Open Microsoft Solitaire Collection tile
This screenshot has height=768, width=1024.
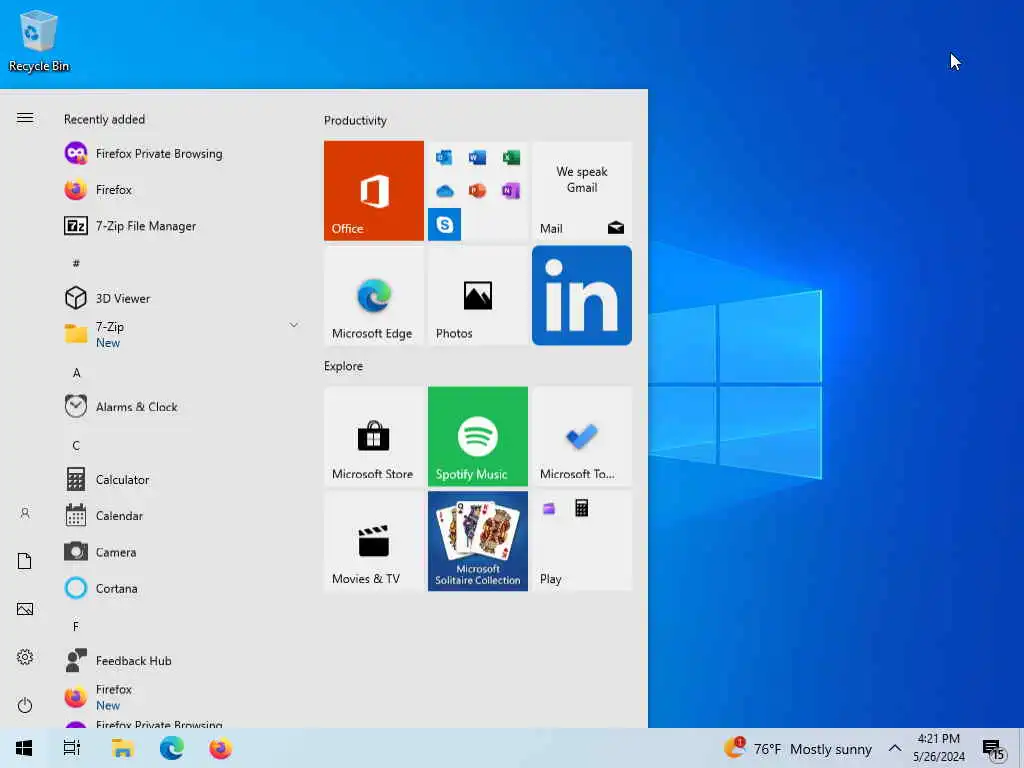point(478,541)
